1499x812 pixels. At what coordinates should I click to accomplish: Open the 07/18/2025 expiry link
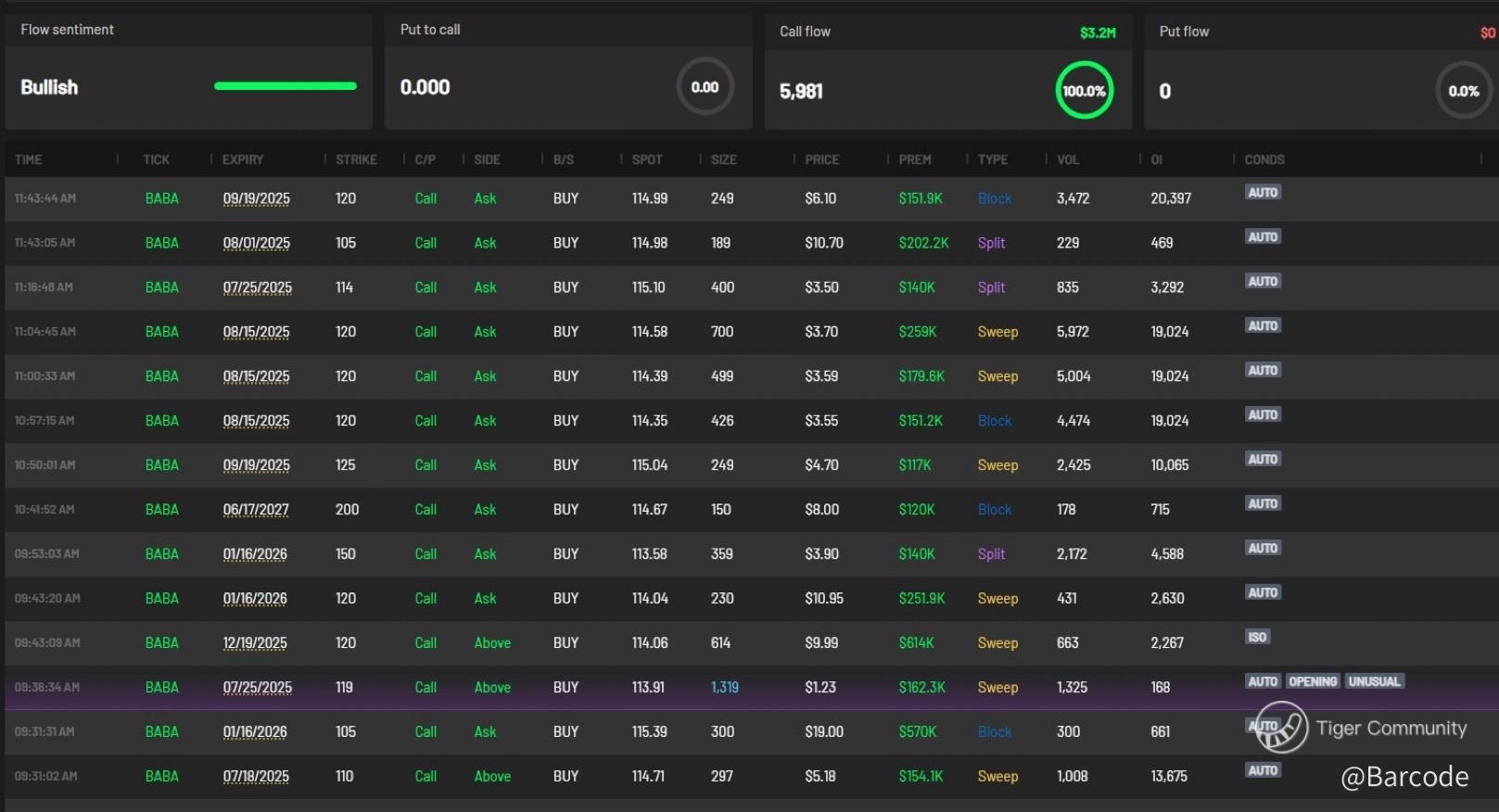[256, 777]
